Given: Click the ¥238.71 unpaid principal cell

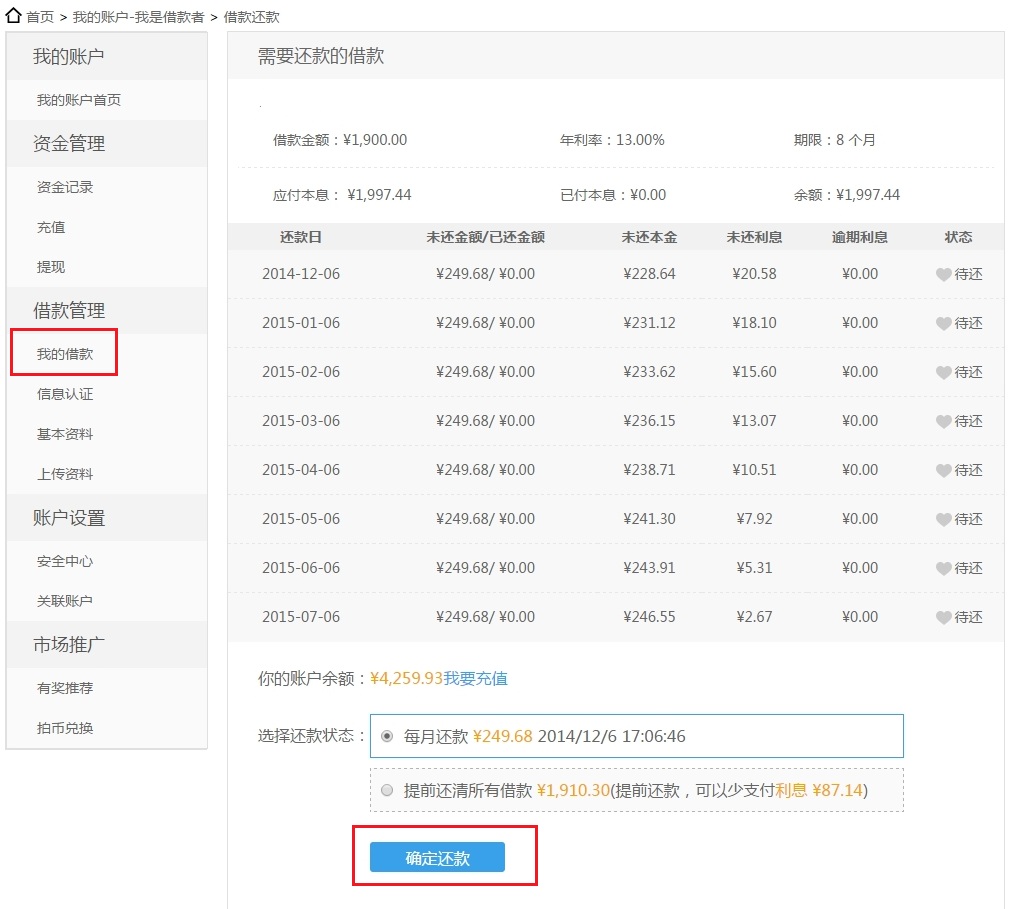Looking at the screenshot, I should coord(649,470).
